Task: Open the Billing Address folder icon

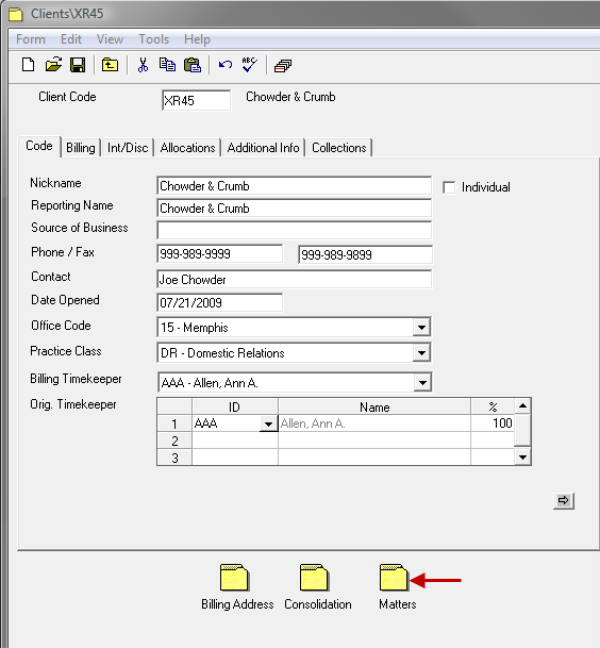Action: tap(236, 578)
